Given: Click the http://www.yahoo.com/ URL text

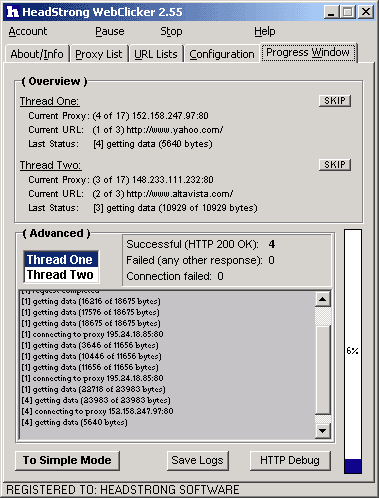Looking at the screenshot, I should (x=175, y=130).
